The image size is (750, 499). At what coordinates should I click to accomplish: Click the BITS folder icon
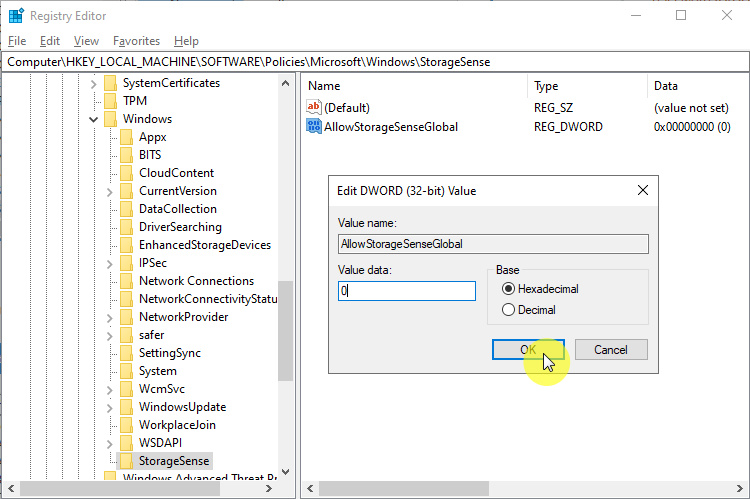[x=126, y=155]
